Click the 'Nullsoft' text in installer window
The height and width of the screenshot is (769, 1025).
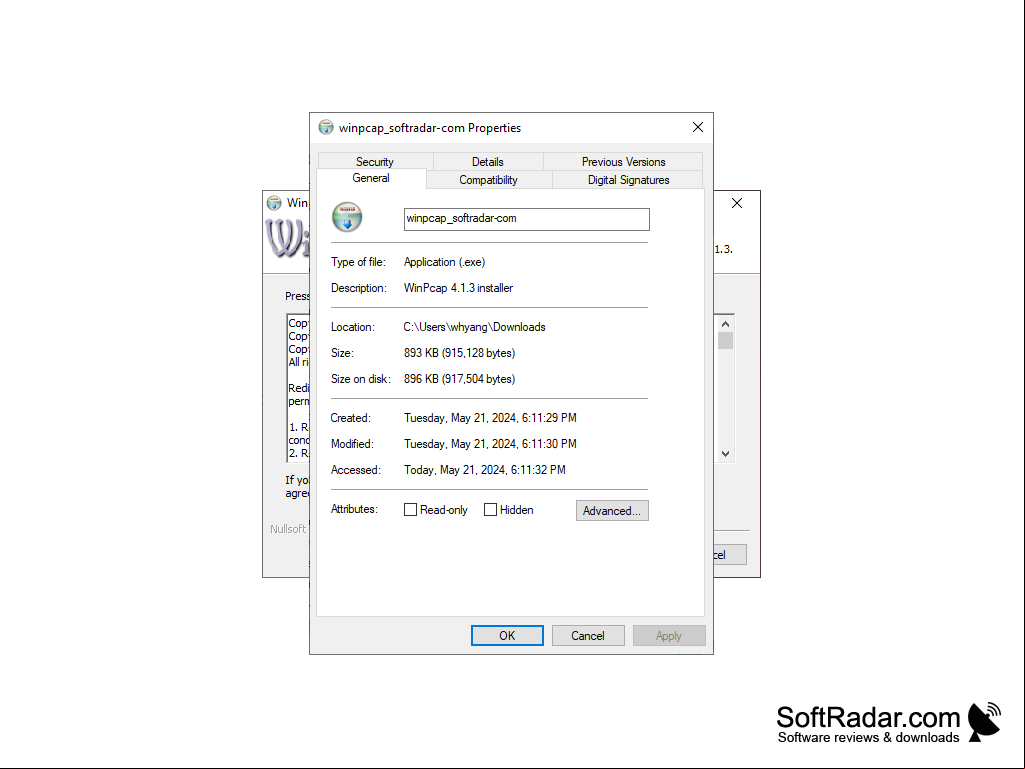click(288, 529)
